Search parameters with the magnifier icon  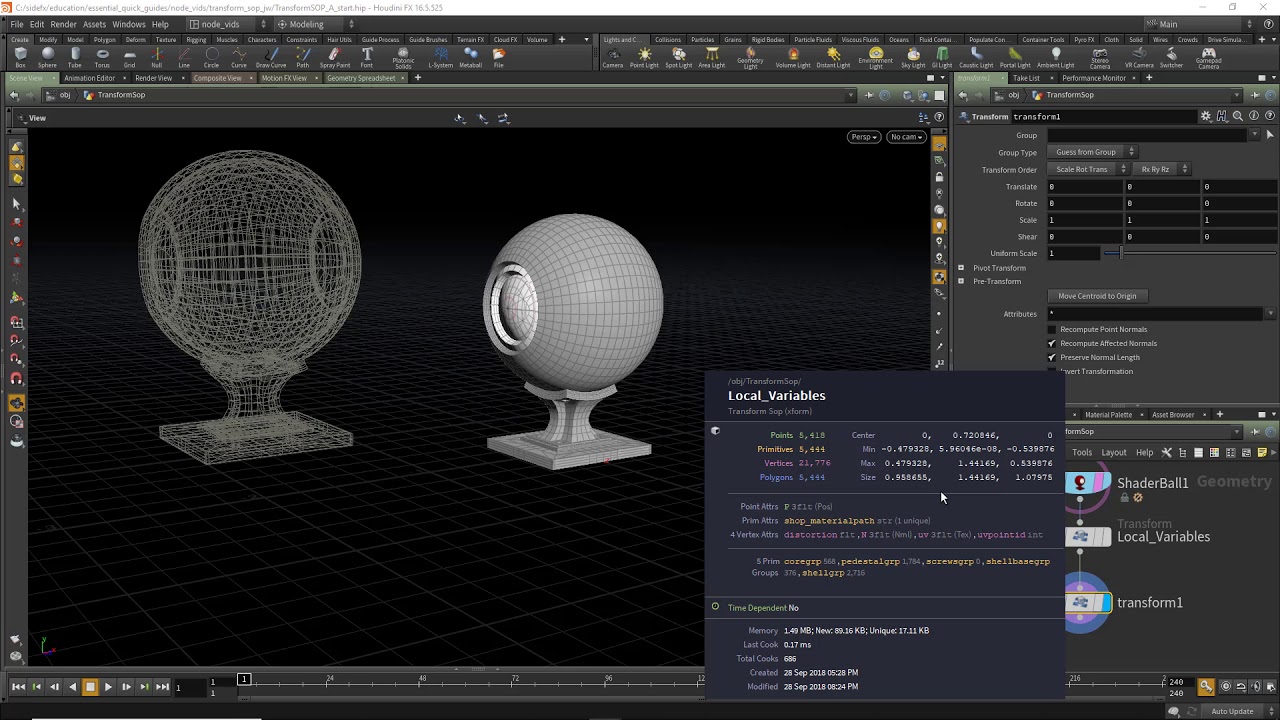[x=1238, y=116]
